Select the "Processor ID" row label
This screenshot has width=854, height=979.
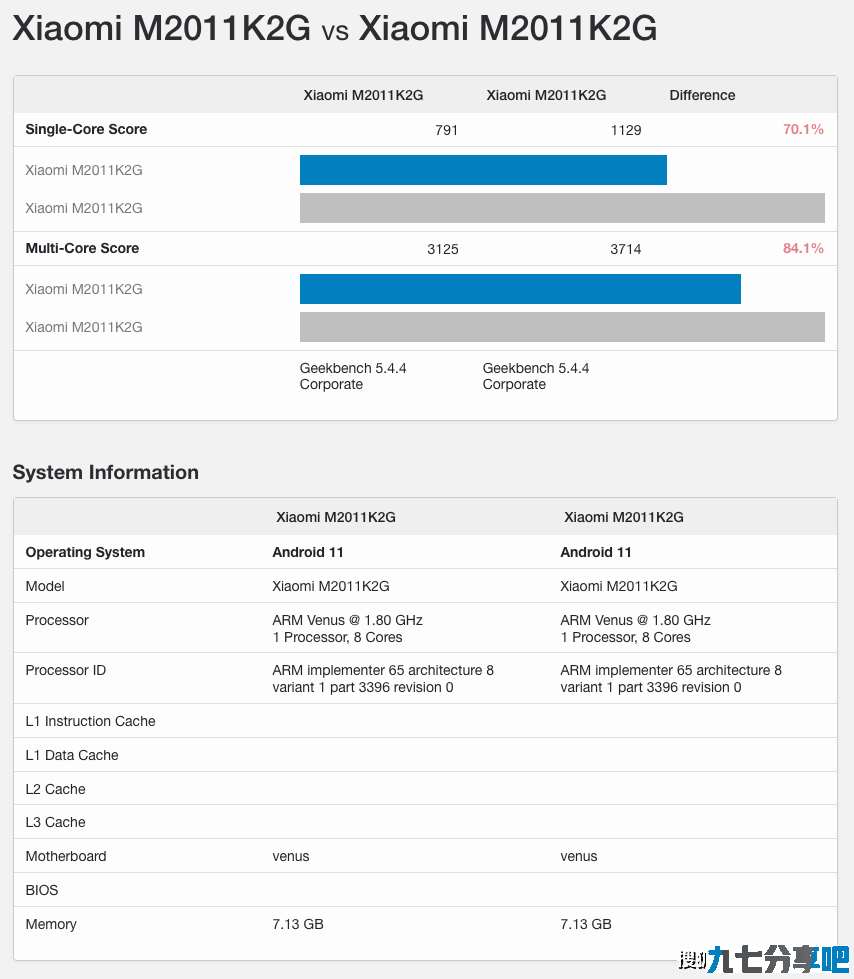(66, 670)
